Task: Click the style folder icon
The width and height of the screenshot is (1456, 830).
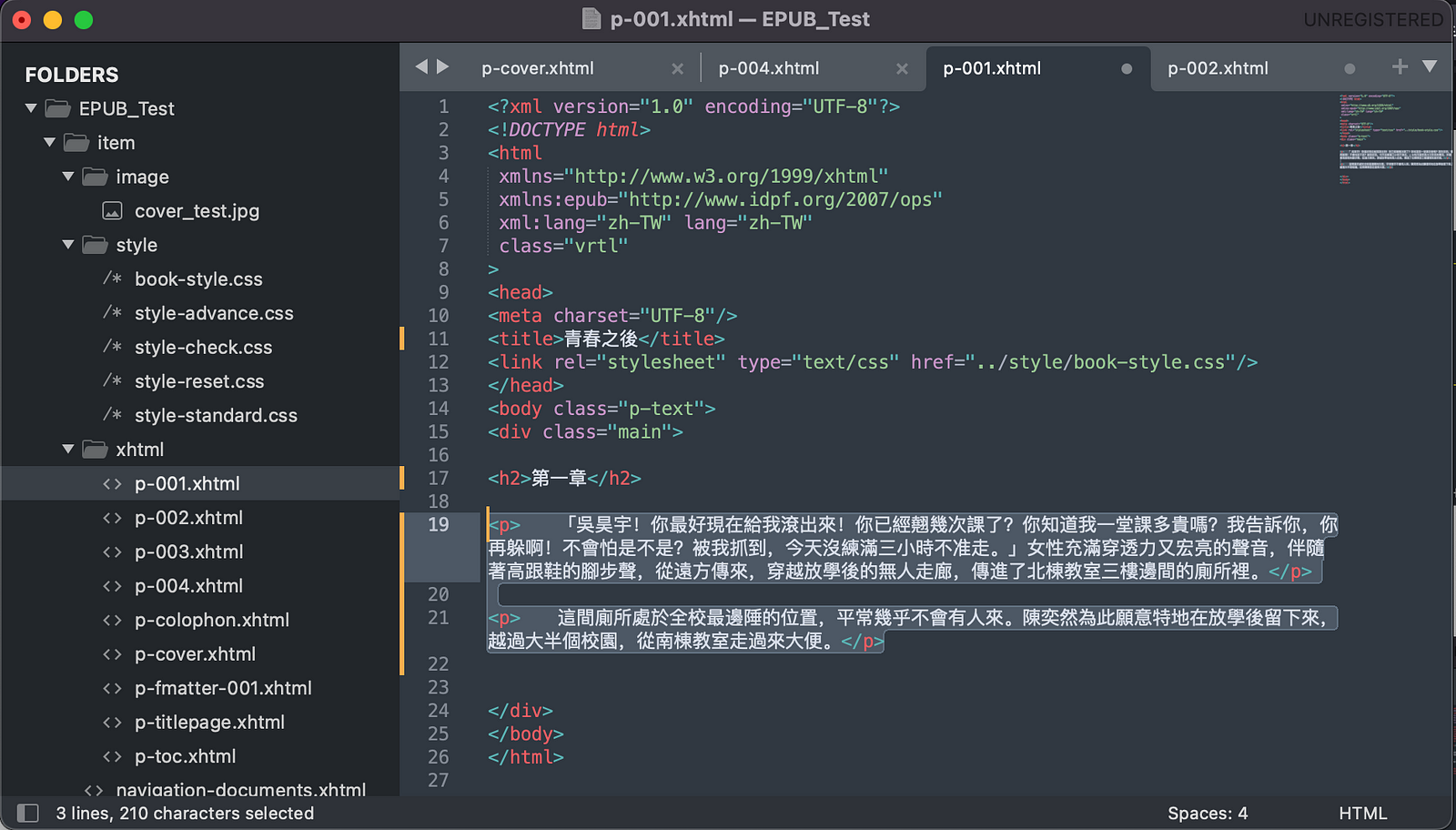Action: pos(95,245)
